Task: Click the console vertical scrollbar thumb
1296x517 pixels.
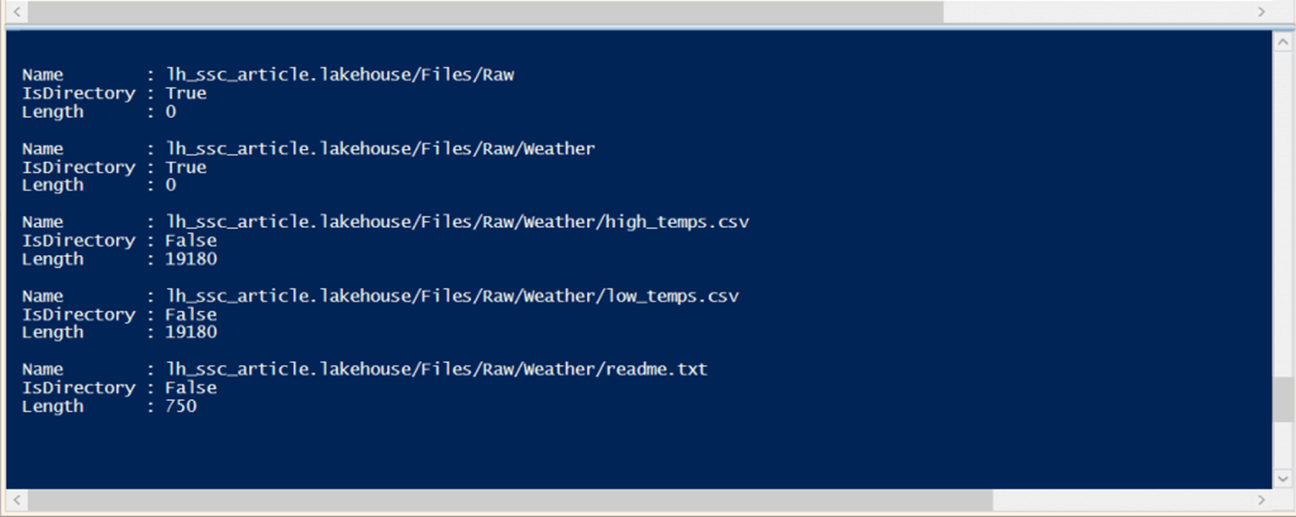Action: pyautogui.click(x=1283, y=399)
